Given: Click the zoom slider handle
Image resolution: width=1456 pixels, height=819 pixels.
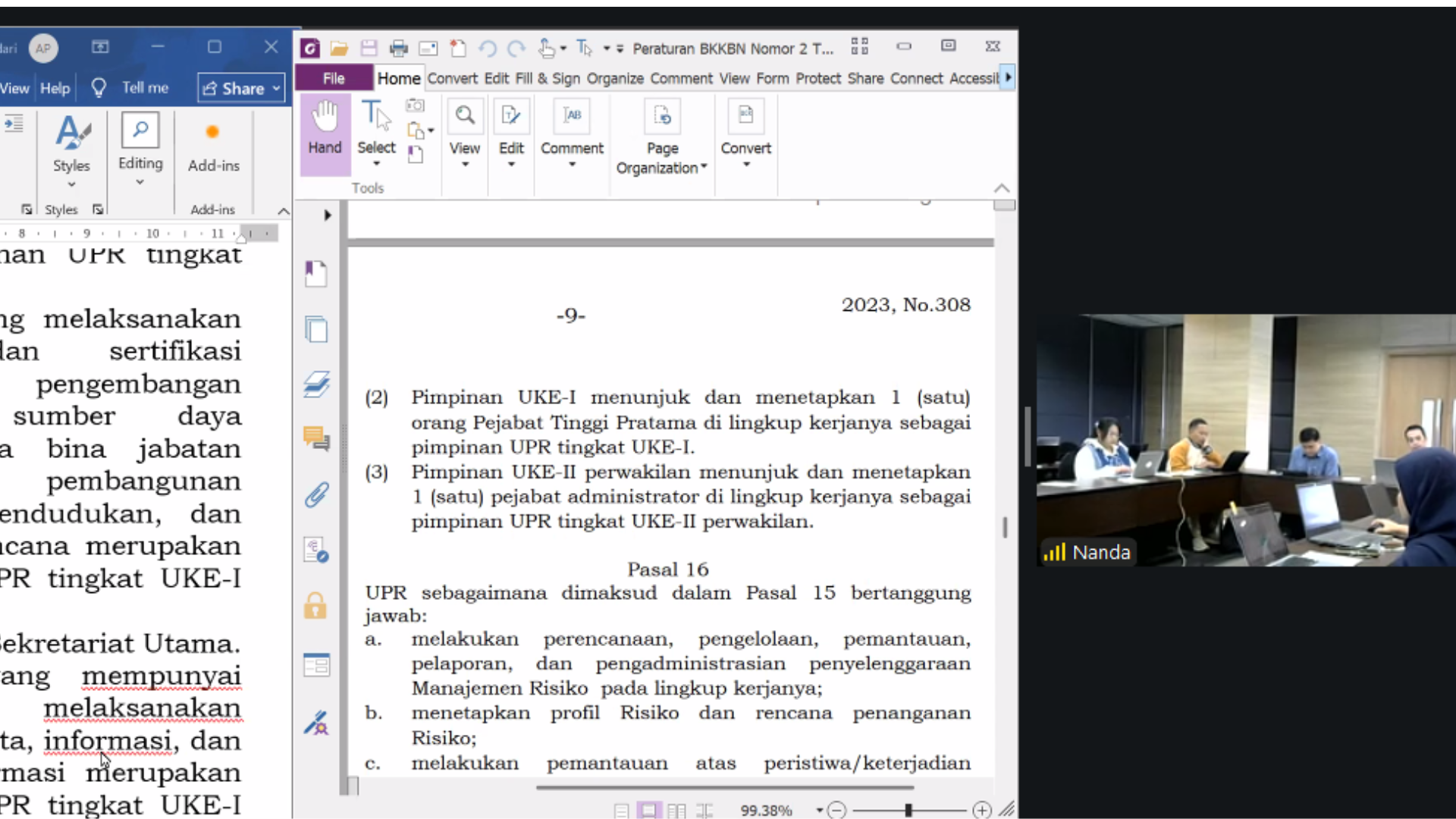Looking at the screenshot, I should 908,811.
